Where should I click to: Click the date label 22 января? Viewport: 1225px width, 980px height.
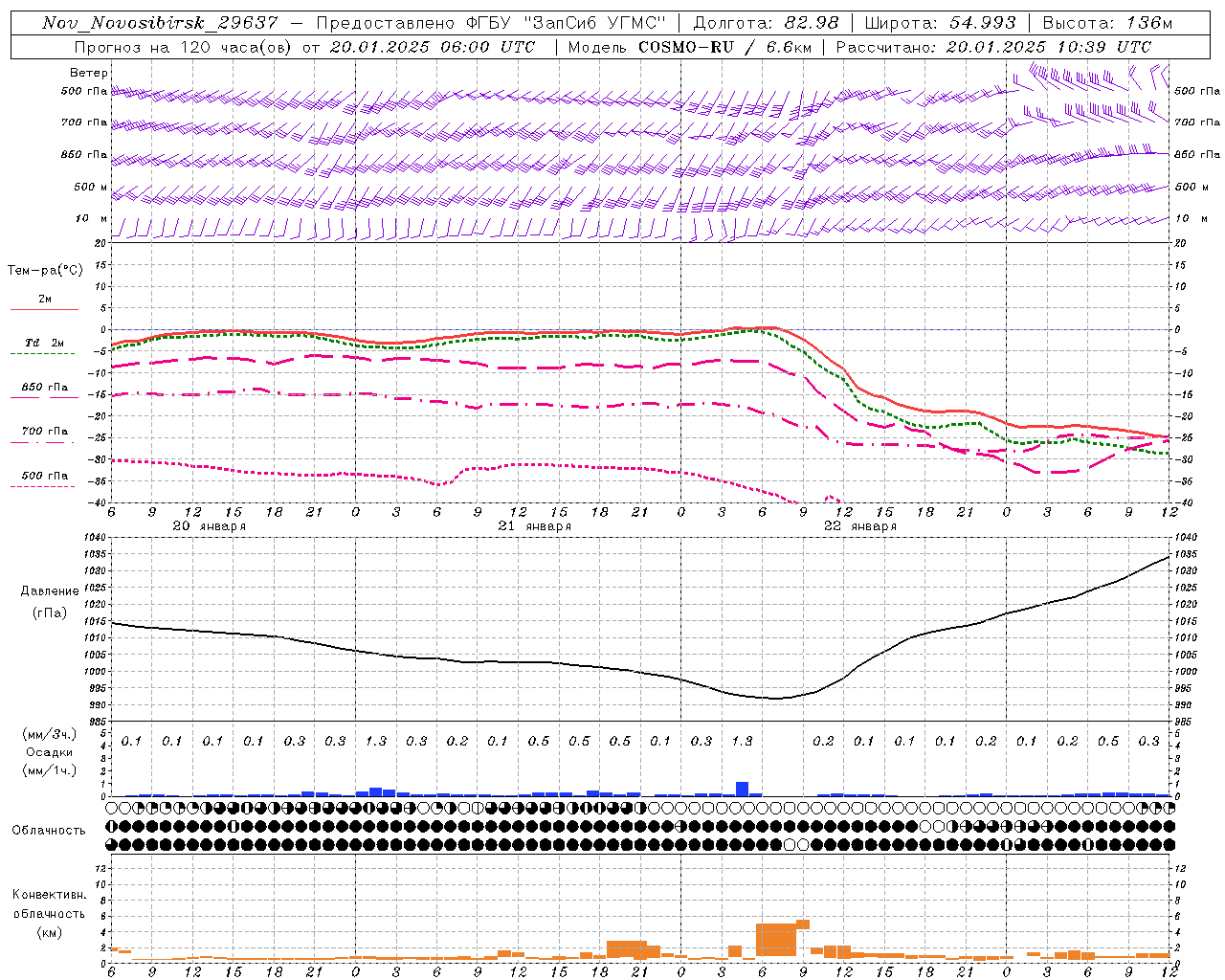[859, 526]
